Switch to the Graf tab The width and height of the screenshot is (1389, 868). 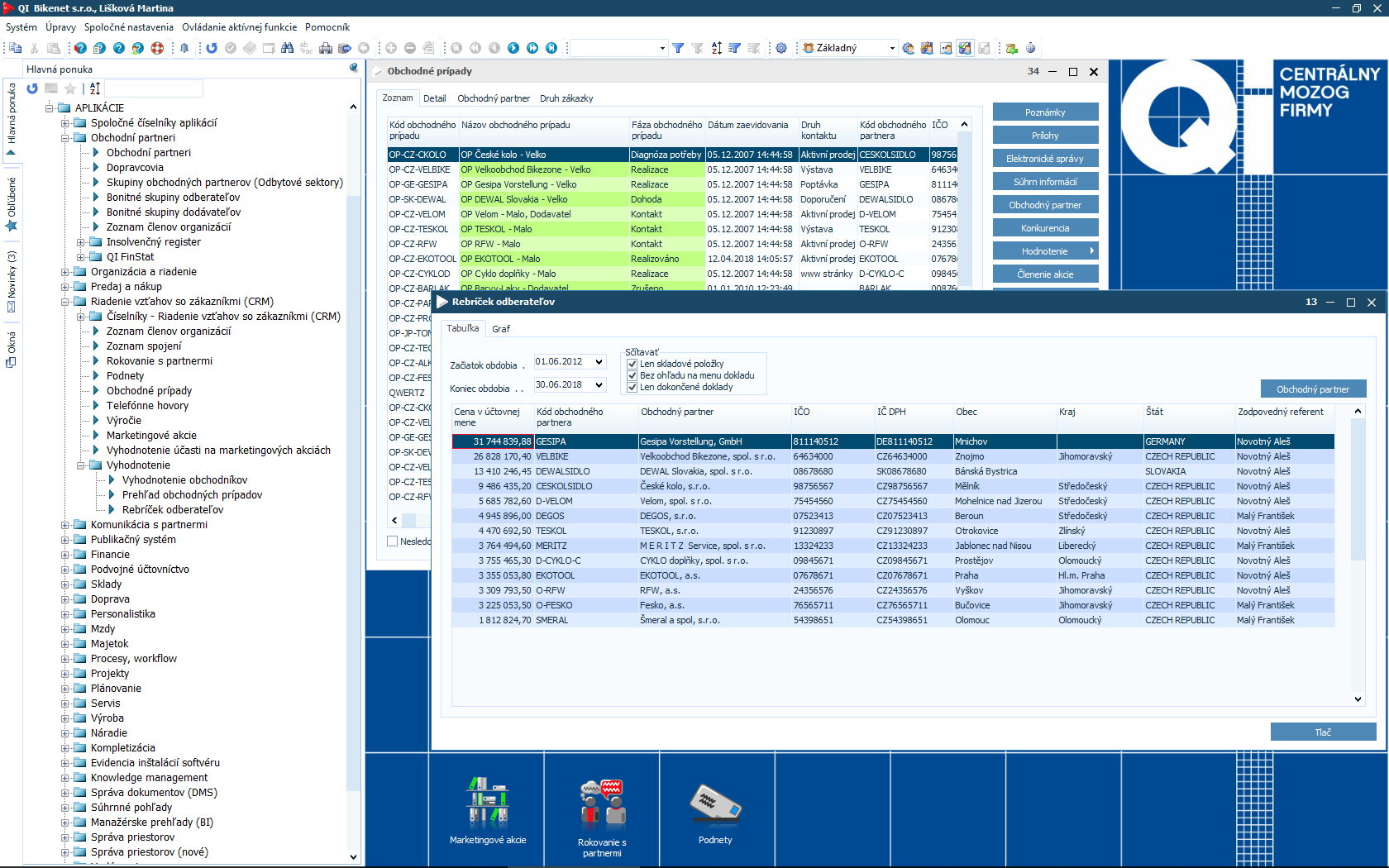point(501,329)
